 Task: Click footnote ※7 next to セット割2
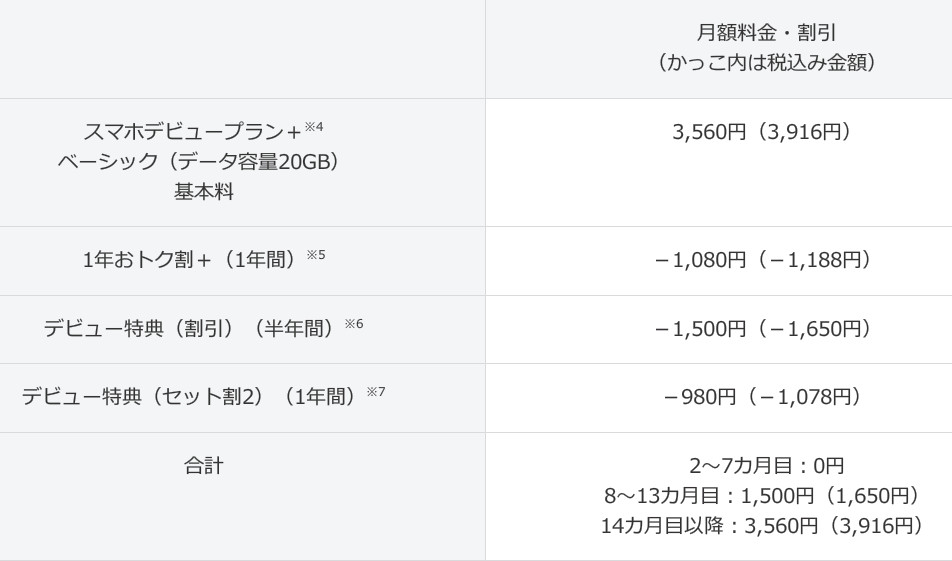[375, 392]
